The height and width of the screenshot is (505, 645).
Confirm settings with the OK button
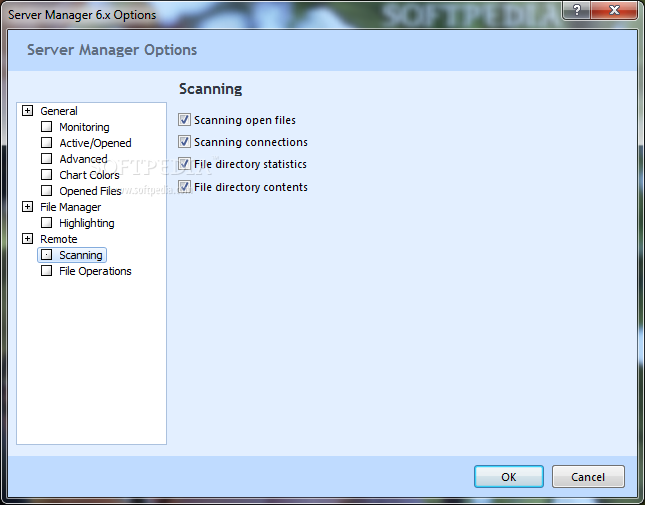point(509,477)
